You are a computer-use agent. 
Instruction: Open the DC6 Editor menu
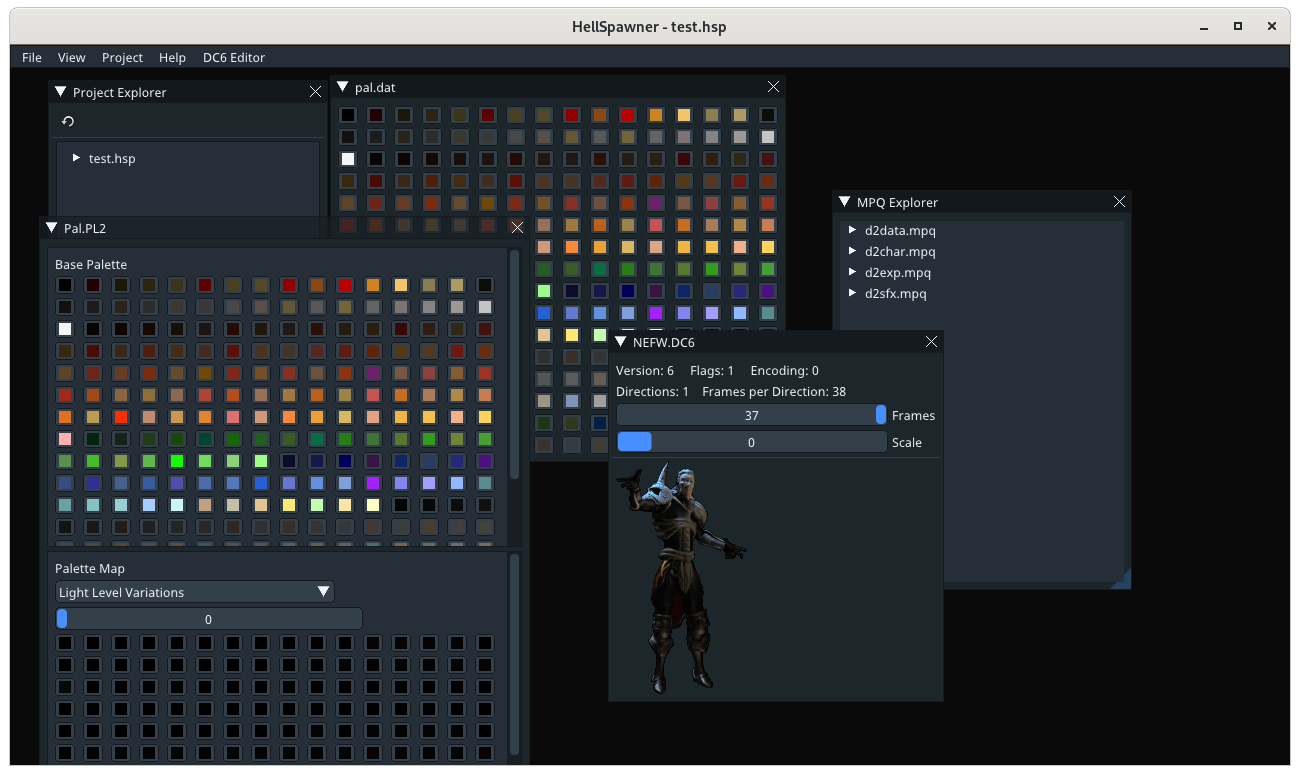(234, 57)
